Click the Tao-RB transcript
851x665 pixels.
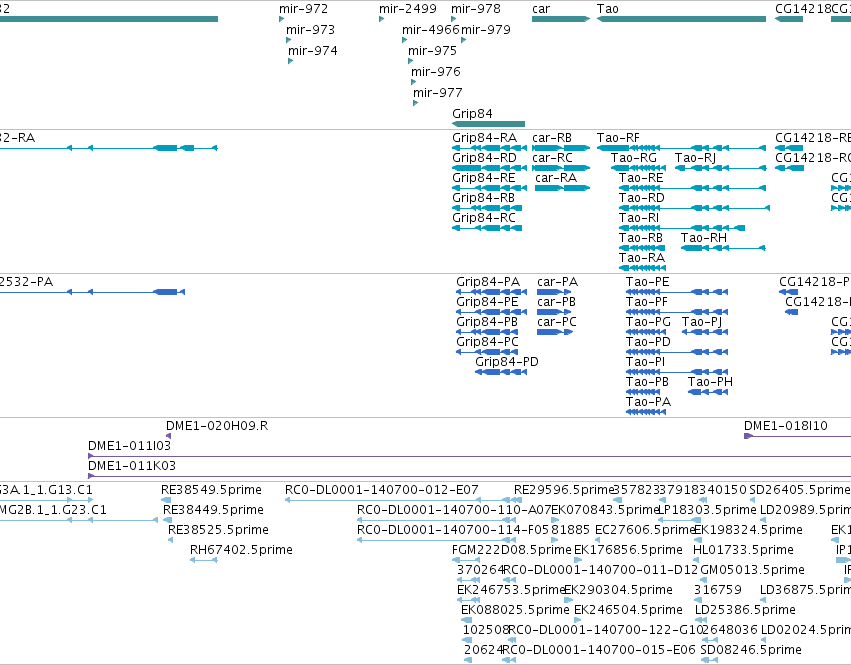[x=643, y=248]
